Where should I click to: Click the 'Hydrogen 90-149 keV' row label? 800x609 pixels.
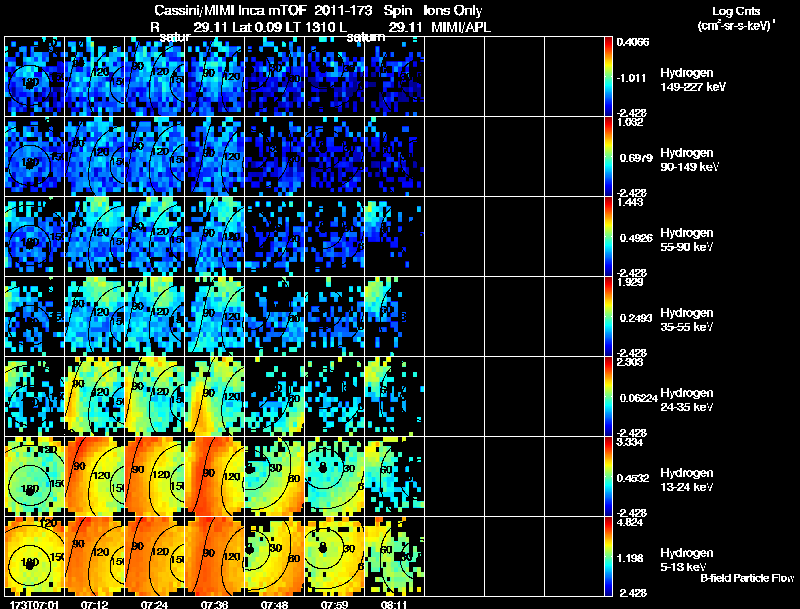click(x=690, y=160)
